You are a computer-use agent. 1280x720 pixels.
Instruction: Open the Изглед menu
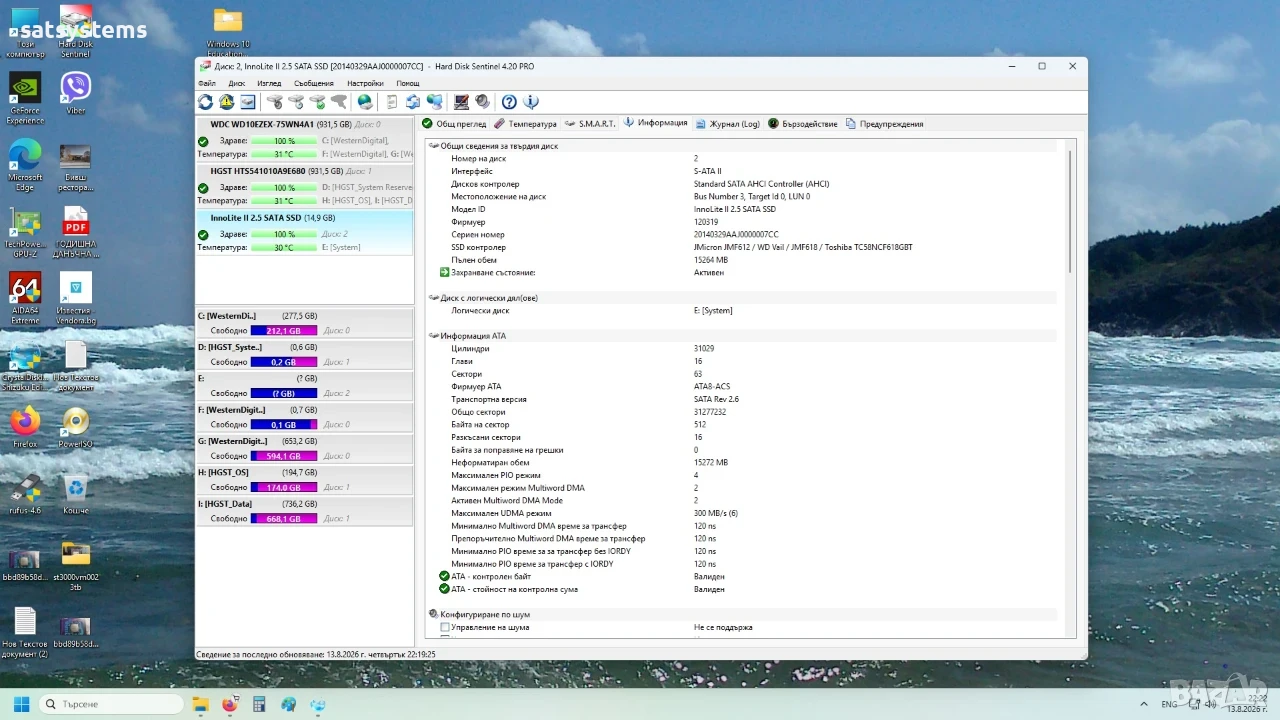[x=269, y=84]
